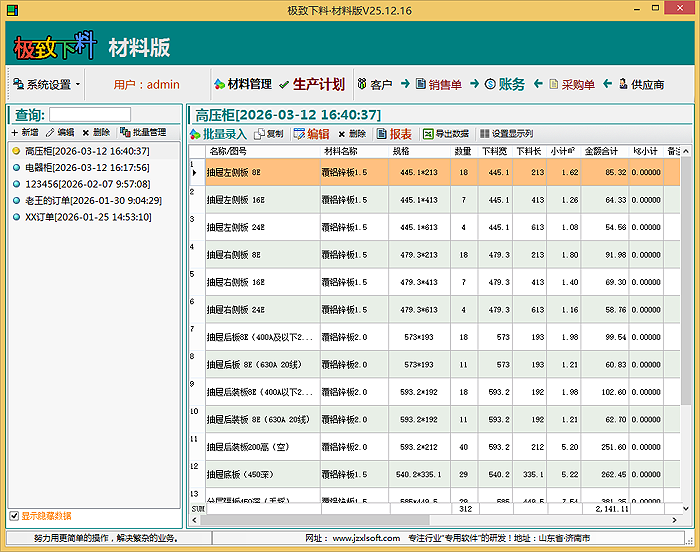Viewport: 700px width, 552px height.
Task: Click 报表 report button in toolbar
Action: [x=394, y=134]
